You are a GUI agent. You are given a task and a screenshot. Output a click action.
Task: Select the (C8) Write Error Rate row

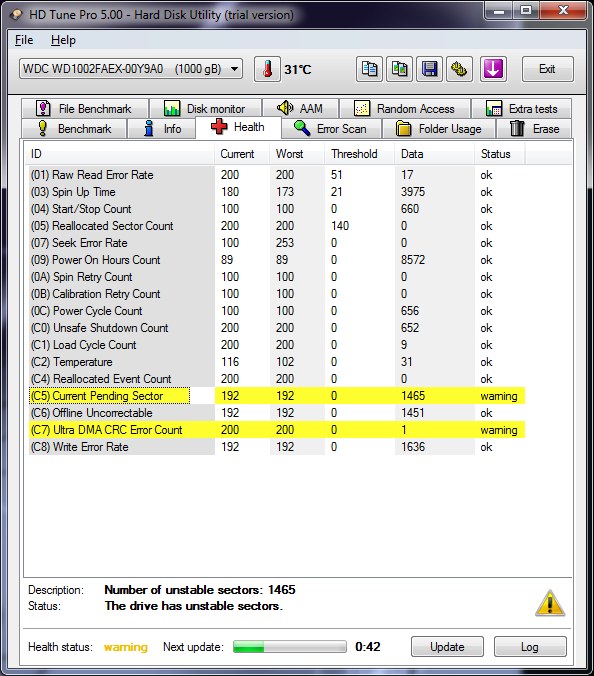click(x=277, y=447)
